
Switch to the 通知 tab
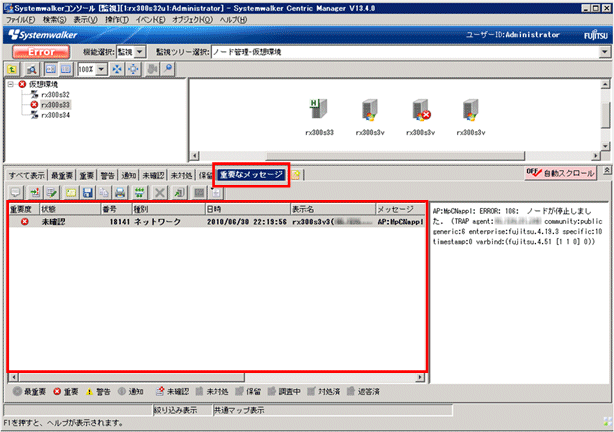(128, 175)
